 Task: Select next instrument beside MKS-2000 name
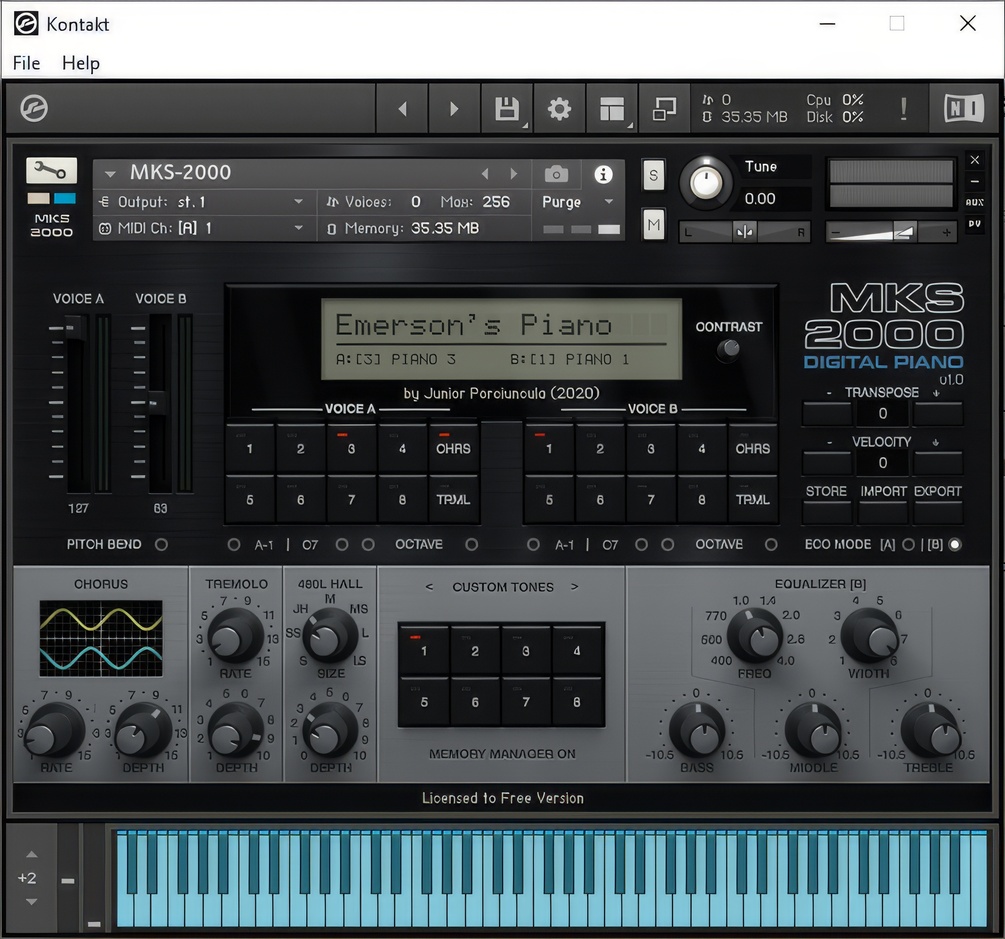point(513,174)
